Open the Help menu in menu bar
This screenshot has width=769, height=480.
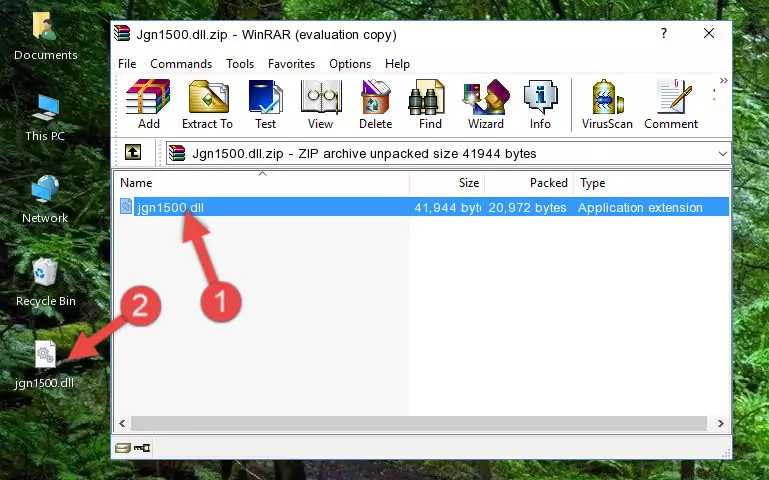pos(397,64)
